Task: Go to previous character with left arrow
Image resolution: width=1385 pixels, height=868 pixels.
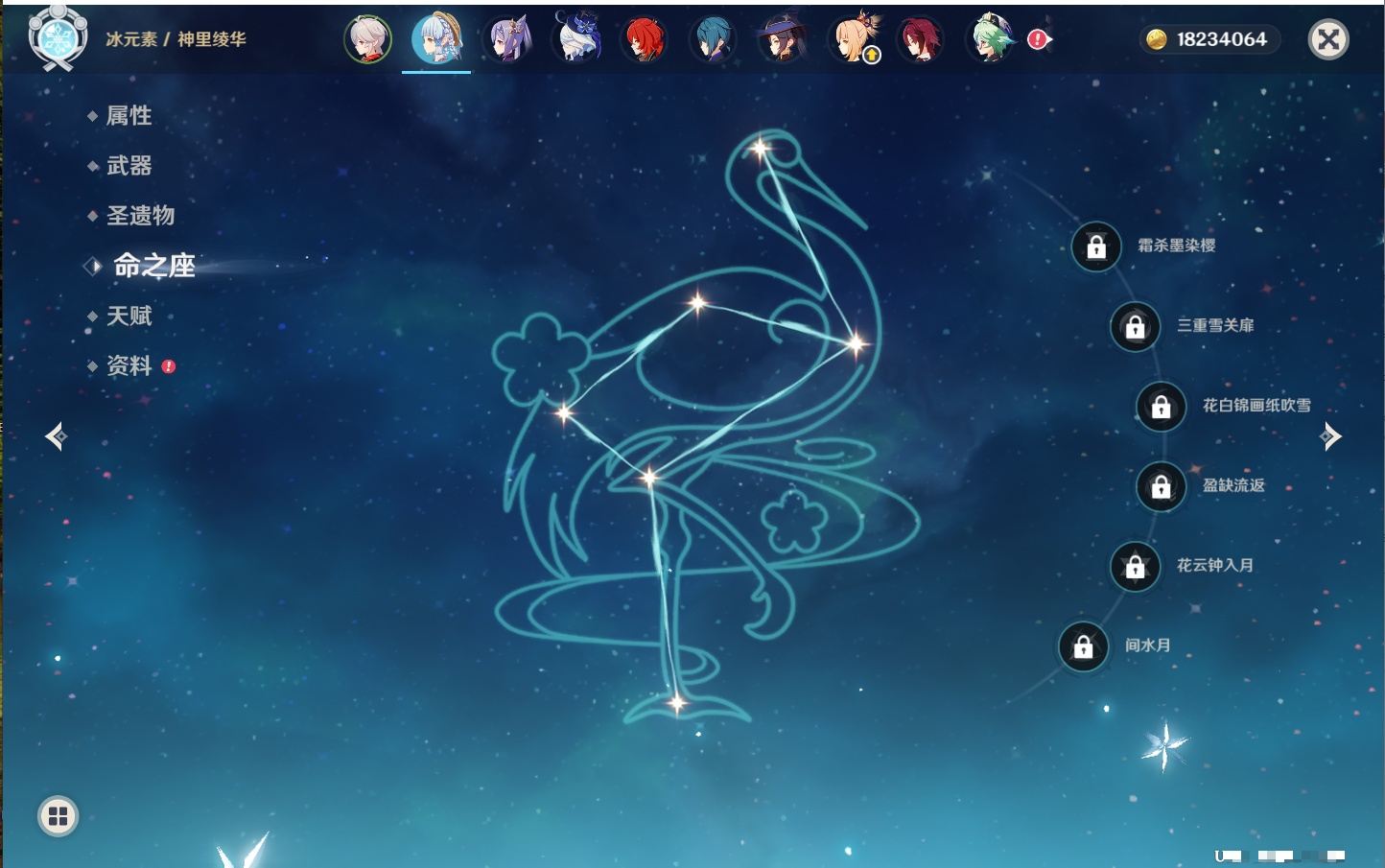Action: pos(56,436)
